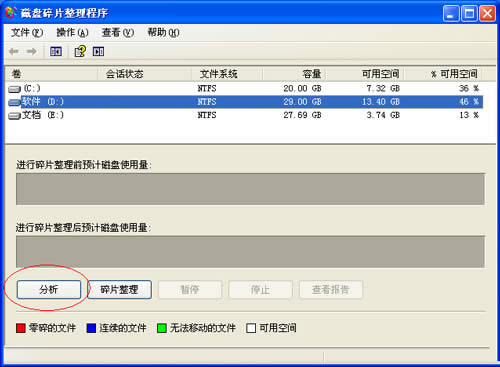This screenshot has height=367, width=500.
Task: Click the Forward arrow toolbar icon
Action: coord(32,51)
